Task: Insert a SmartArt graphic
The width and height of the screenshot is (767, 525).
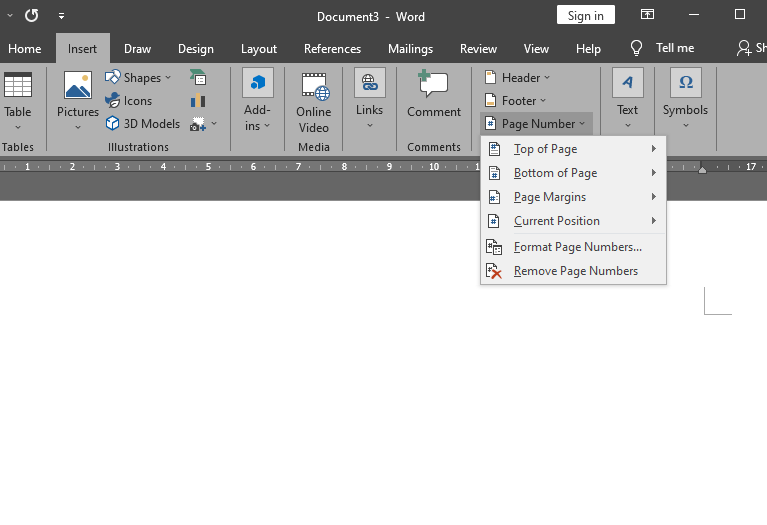Action: point(198,78)
